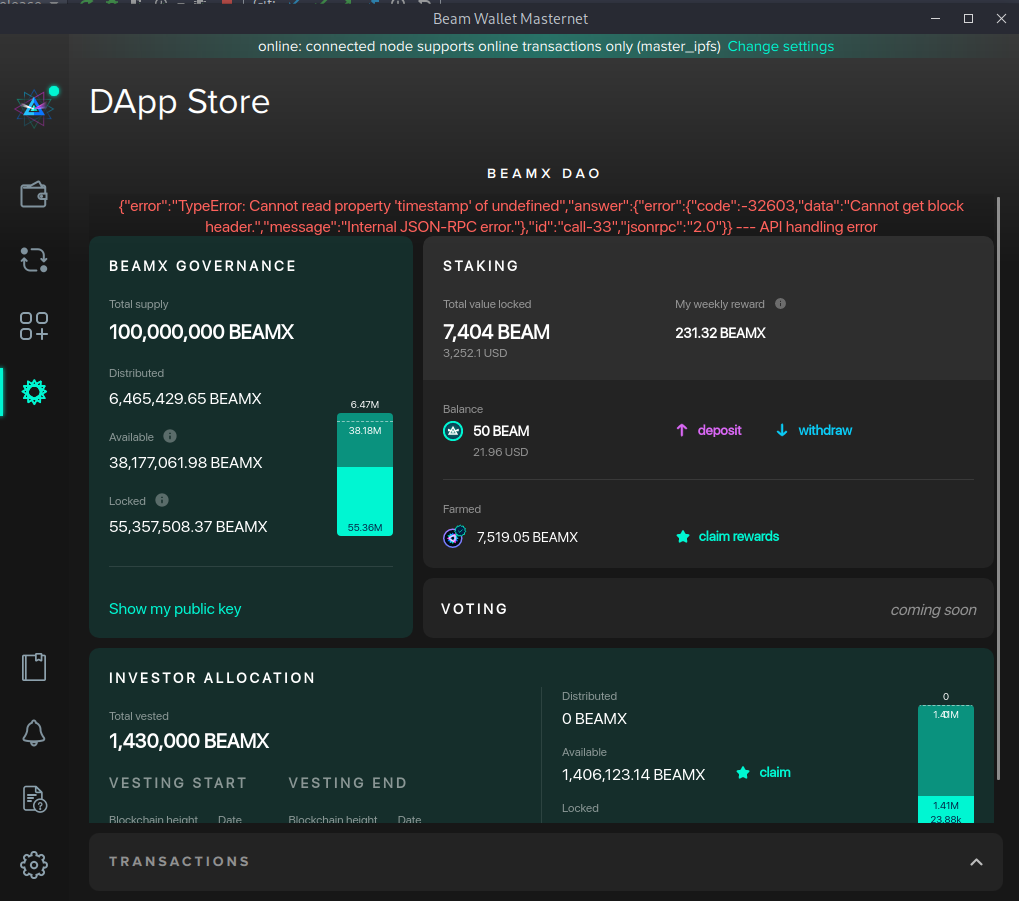Screen dimensions: 1019x901
Task: Click the 100,000,000 BEAMX total supply value
Action: [201, 332]
